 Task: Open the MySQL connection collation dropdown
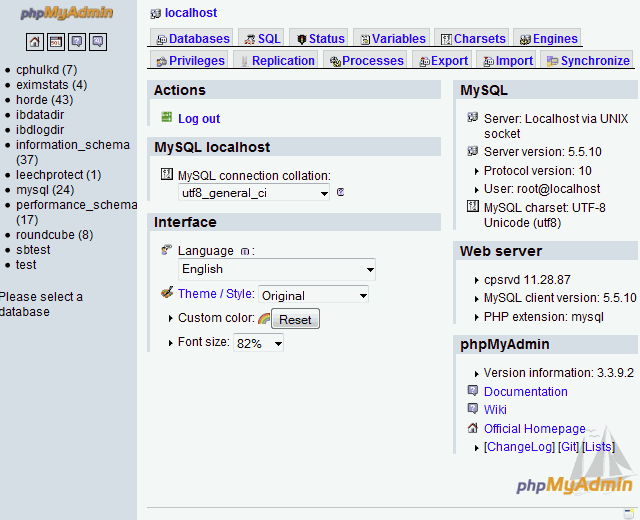coord(254,192)
